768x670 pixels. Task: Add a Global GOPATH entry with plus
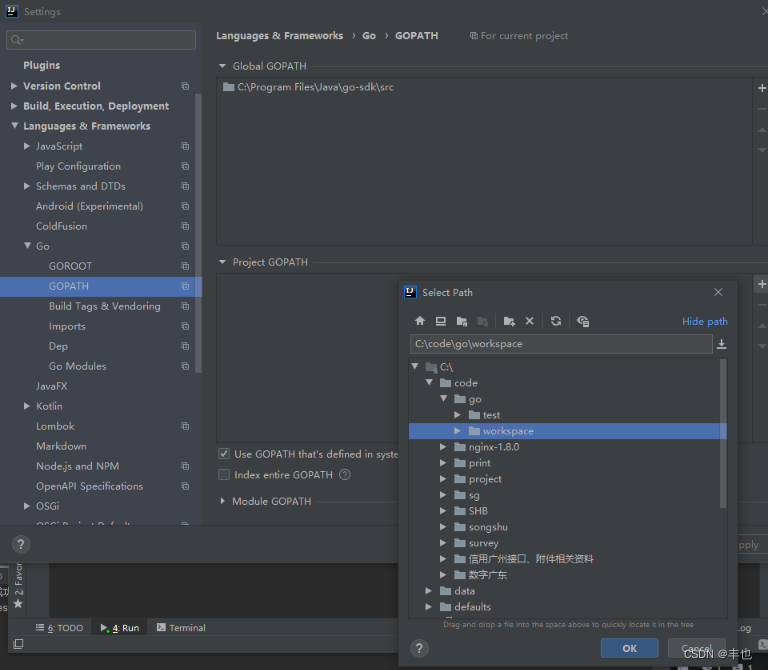coord(762,88)
